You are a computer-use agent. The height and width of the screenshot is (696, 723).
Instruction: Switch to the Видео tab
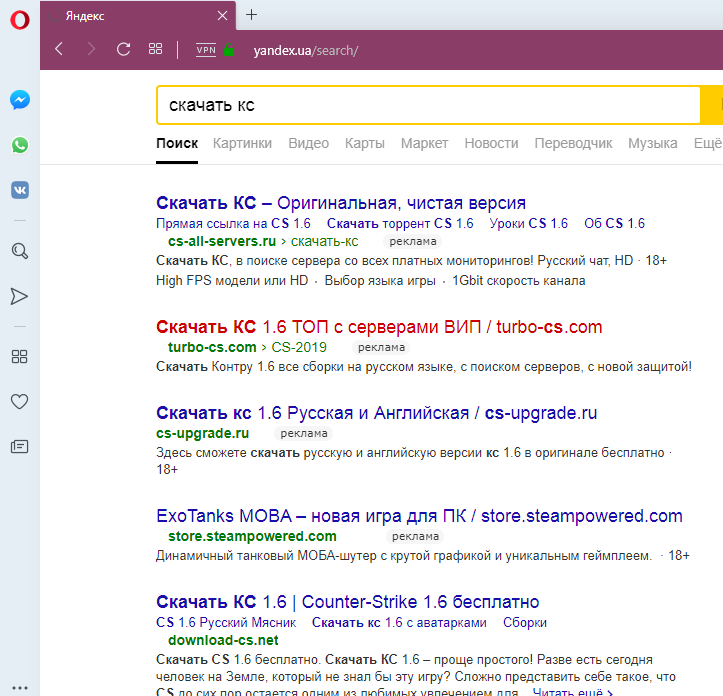[308, 143]
